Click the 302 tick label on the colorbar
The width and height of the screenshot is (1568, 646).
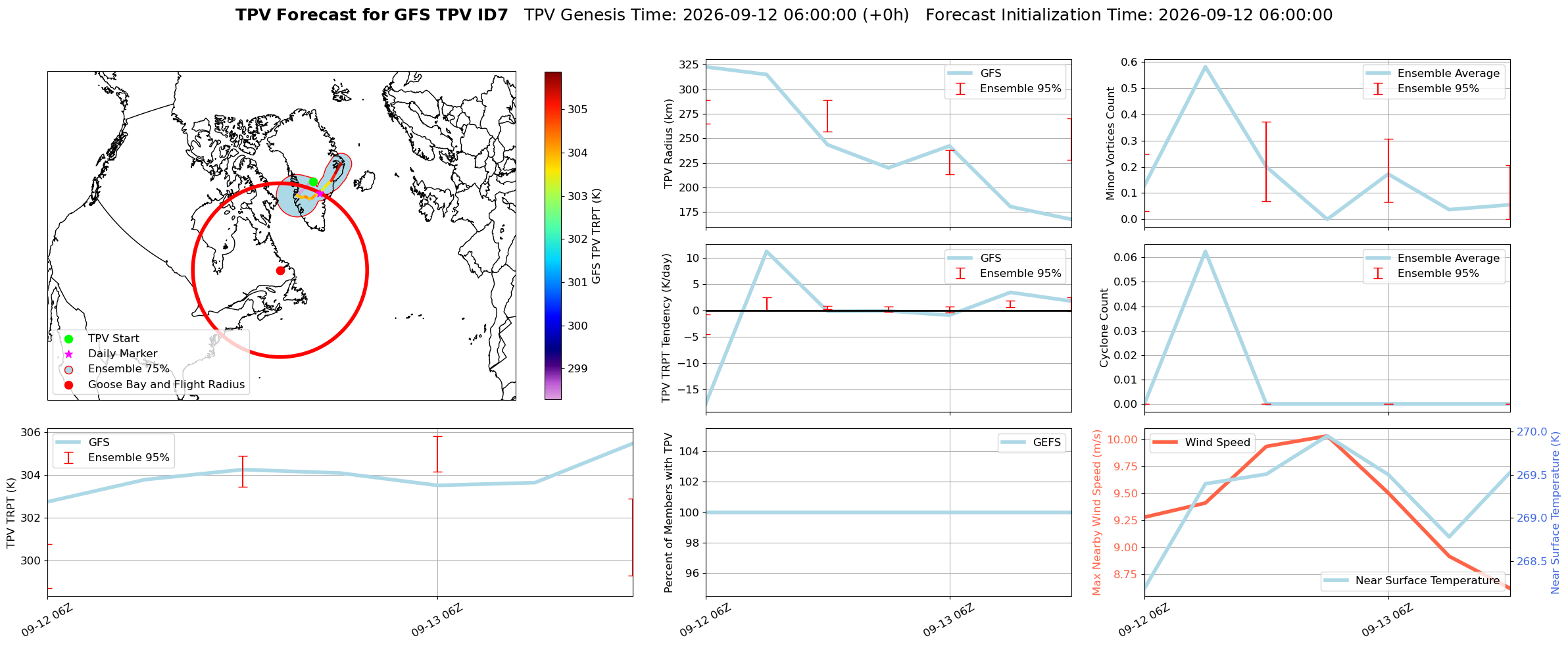click(577, 239)
